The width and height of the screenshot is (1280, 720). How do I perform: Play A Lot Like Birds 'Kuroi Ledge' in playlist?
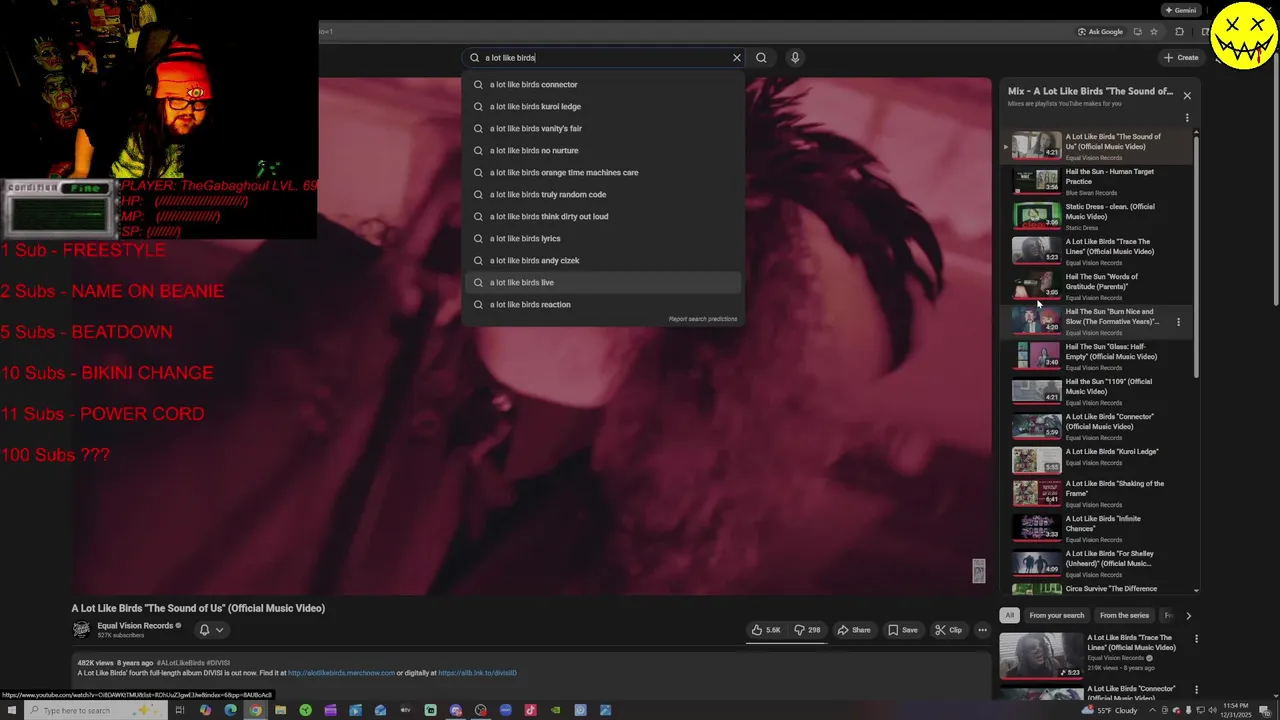coord(1095,460)
